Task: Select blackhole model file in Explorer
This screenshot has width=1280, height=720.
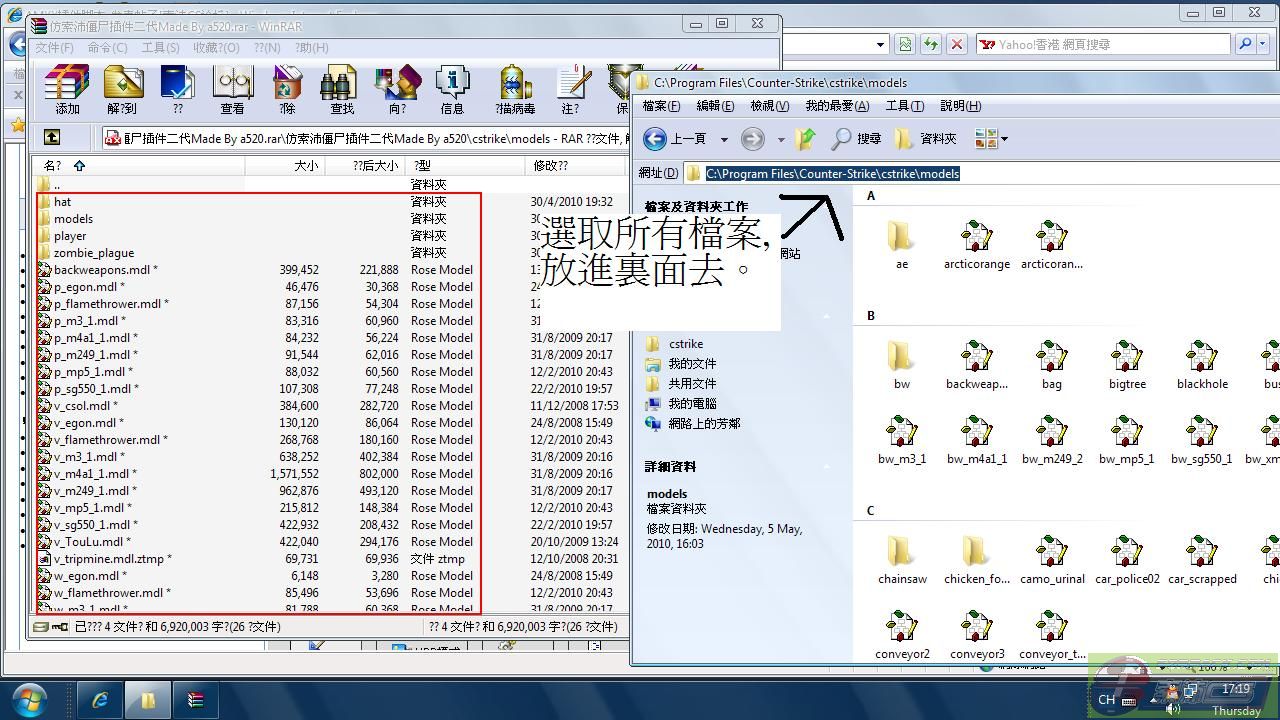Action: 1202,365
